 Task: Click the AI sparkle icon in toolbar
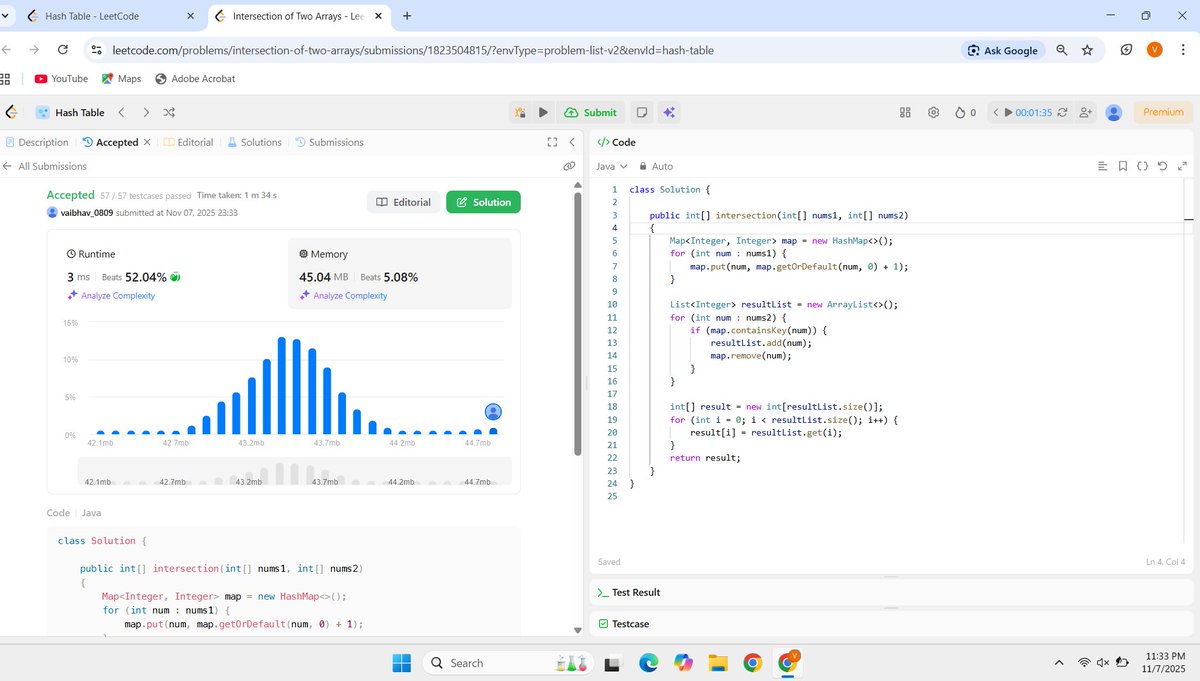(x=669, y=113)
